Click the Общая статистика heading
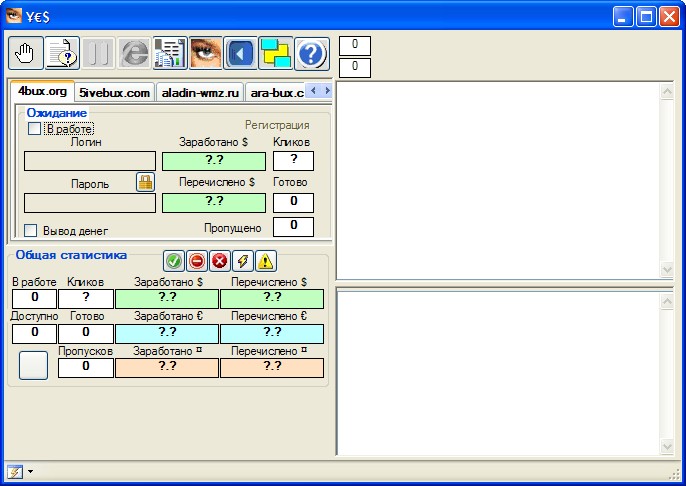The width and height of the screenshot is (686, 486). pos(71,255)
